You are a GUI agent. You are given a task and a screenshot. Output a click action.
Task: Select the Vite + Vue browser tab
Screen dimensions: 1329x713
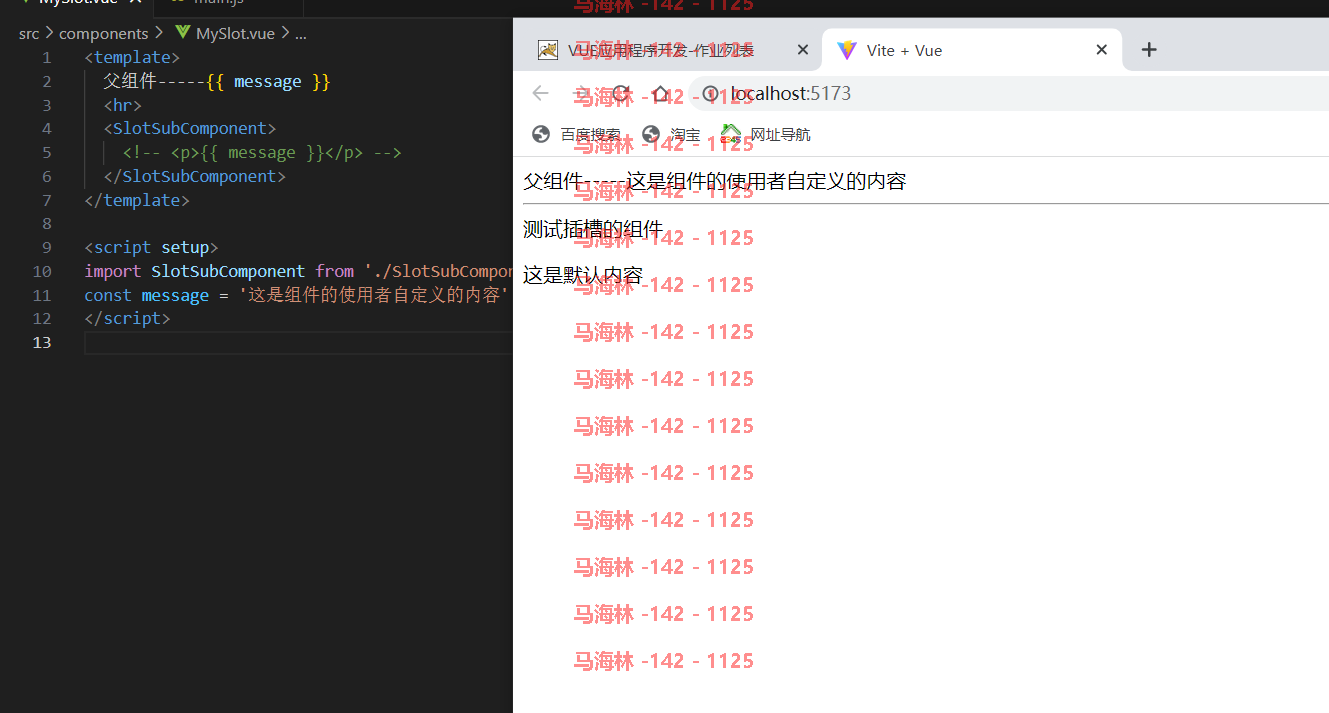point(972,50)
